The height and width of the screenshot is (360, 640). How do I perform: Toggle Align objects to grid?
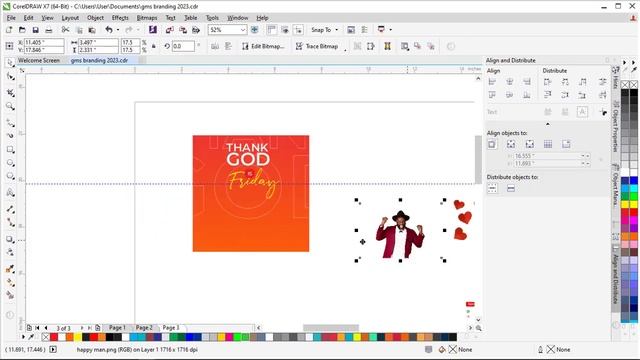(x=548, y=144)
